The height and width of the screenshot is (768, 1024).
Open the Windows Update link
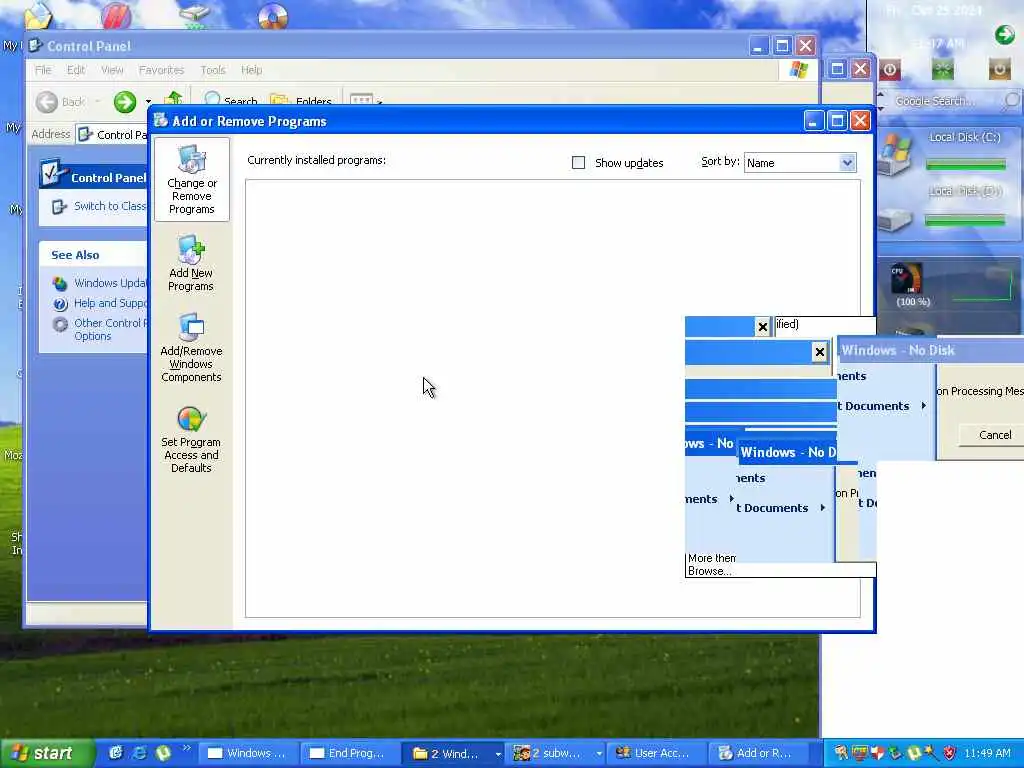coord(100,283)
